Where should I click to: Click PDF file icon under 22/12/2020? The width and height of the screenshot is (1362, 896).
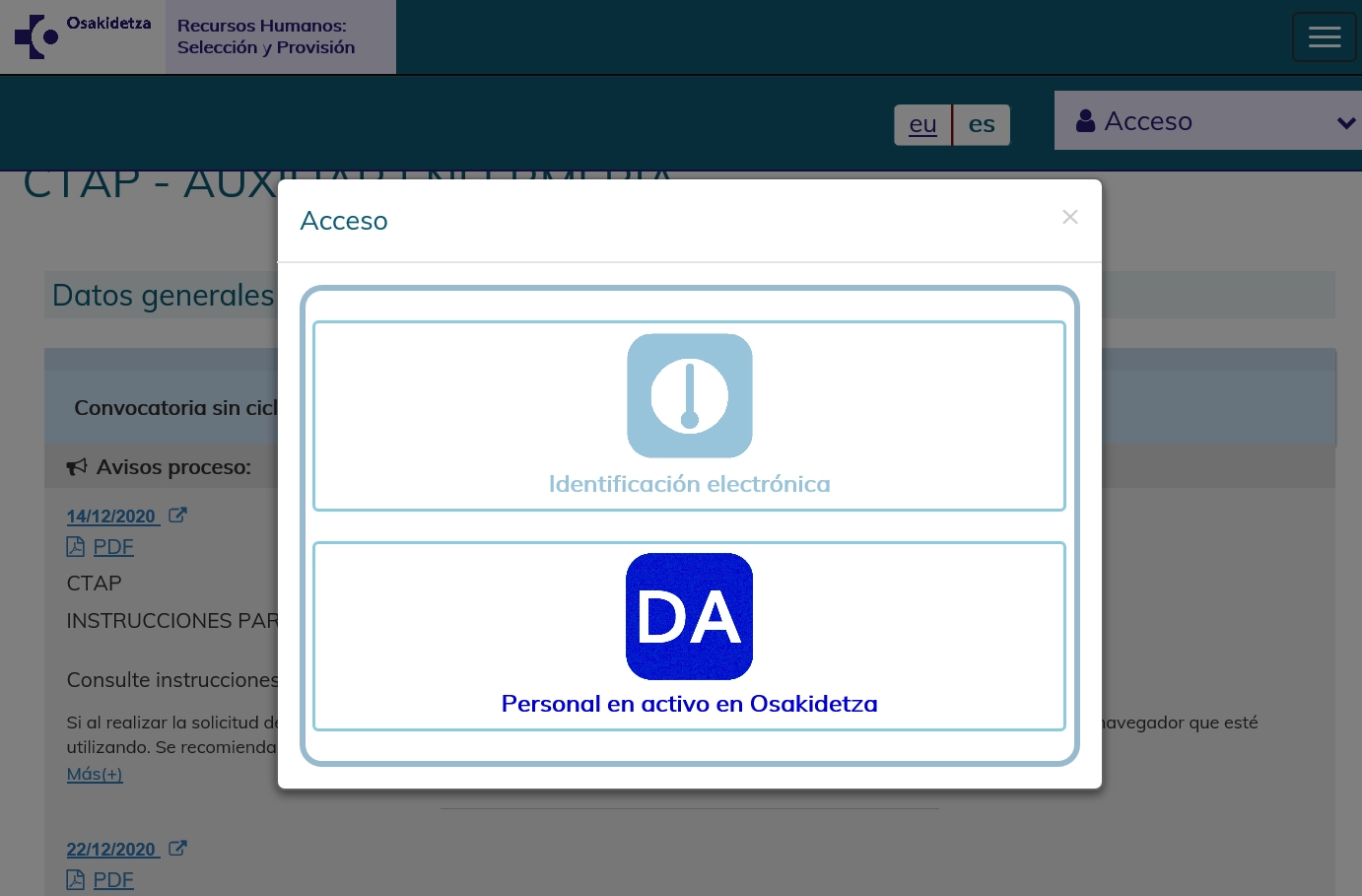click(x=76, y=879)
